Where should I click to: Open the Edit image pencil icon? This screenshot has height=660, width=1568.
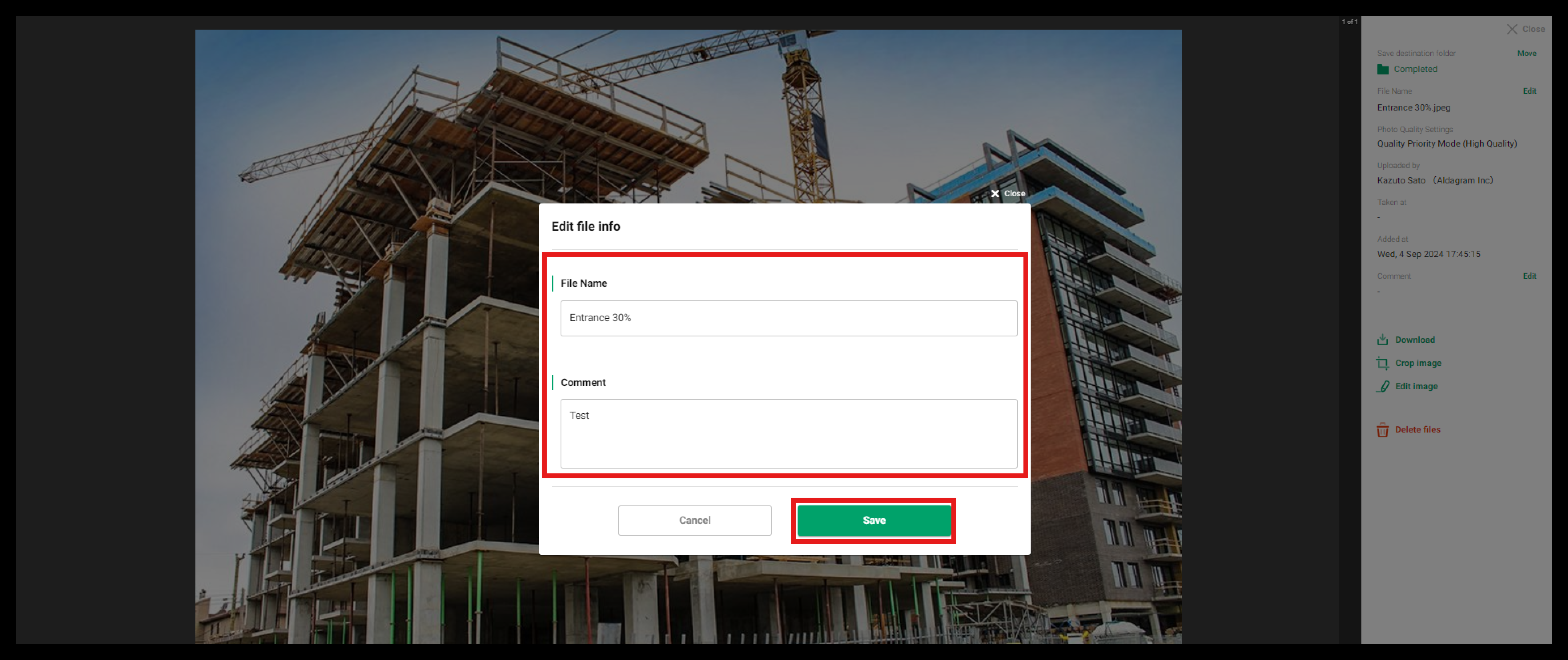click(1383, 386)
